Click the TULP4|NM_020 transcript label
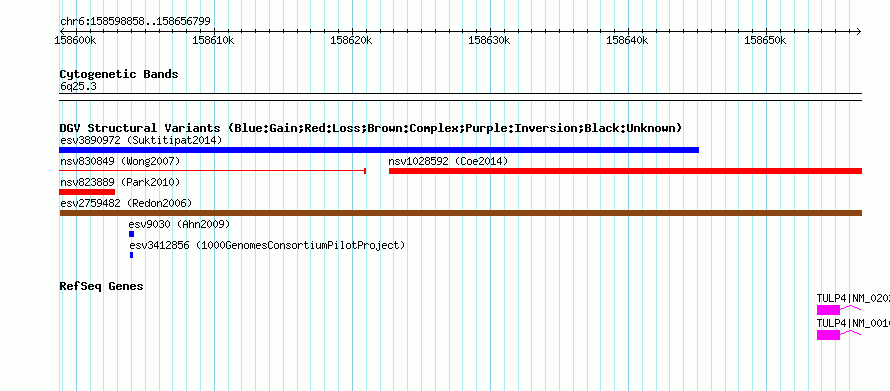The image size is (890, 391). pyautogui.click(x=853, y=298)
